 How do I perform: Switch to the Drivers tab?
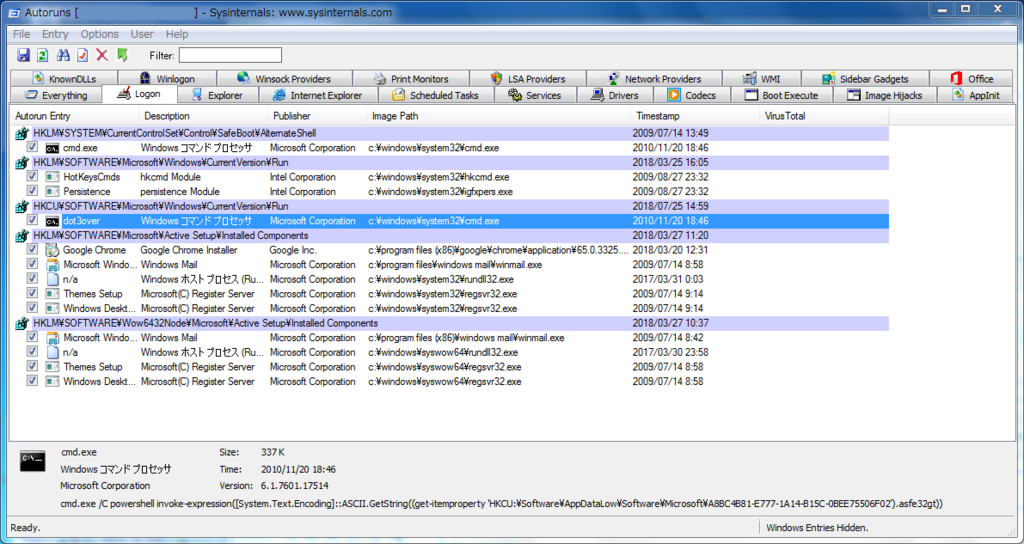tap(615, 95)
